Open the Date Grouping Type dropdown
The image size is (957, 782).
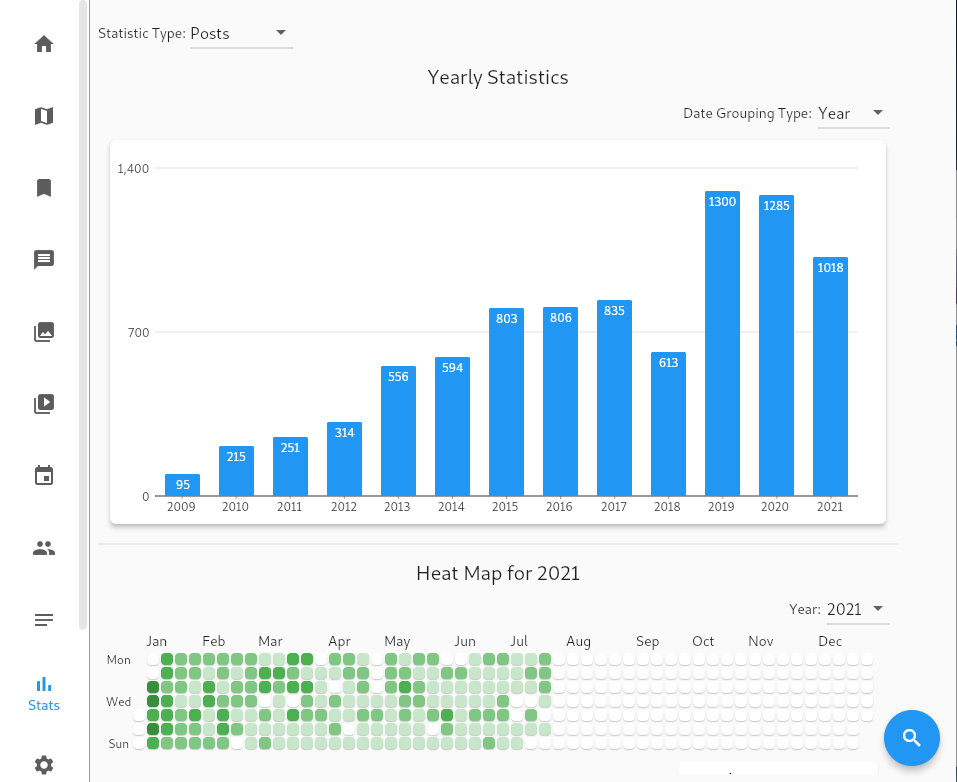[x=852, y=114]
